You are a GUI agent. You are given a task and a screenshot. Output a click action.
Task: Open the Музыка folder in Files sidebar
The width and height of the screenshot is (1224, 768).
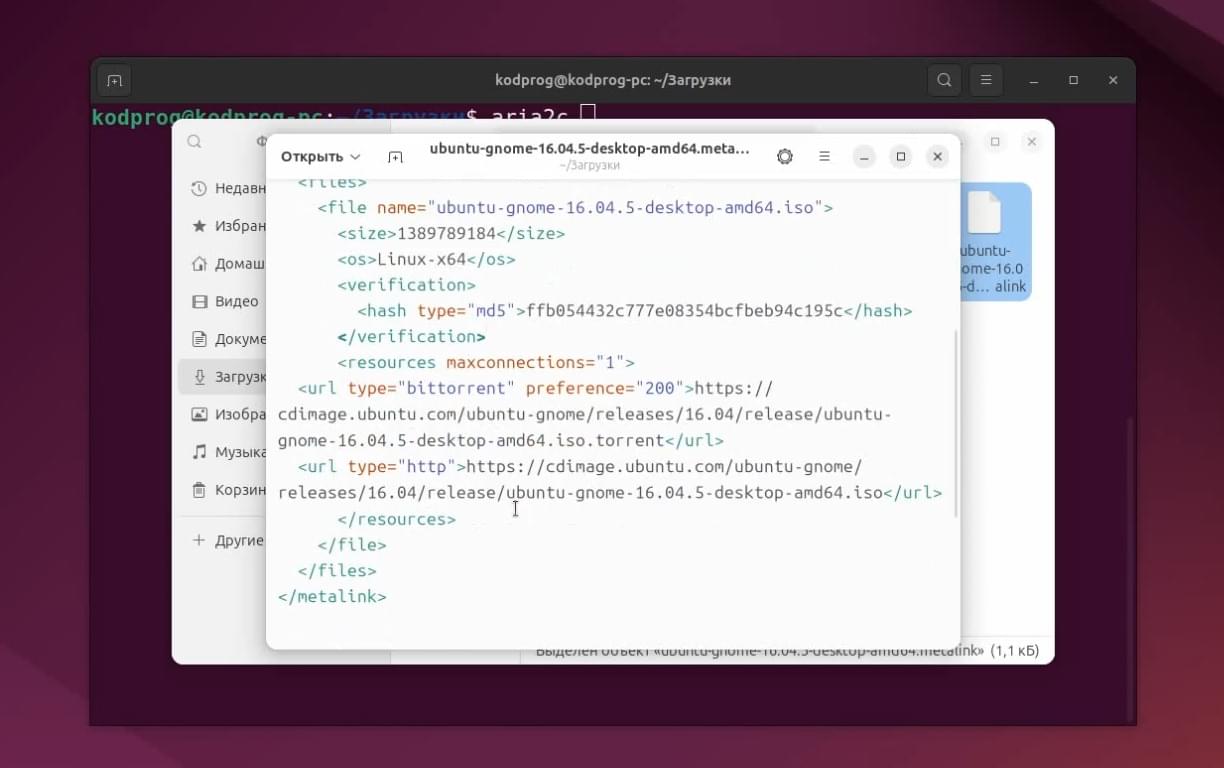pyautogui.click(x=228, y=452)
